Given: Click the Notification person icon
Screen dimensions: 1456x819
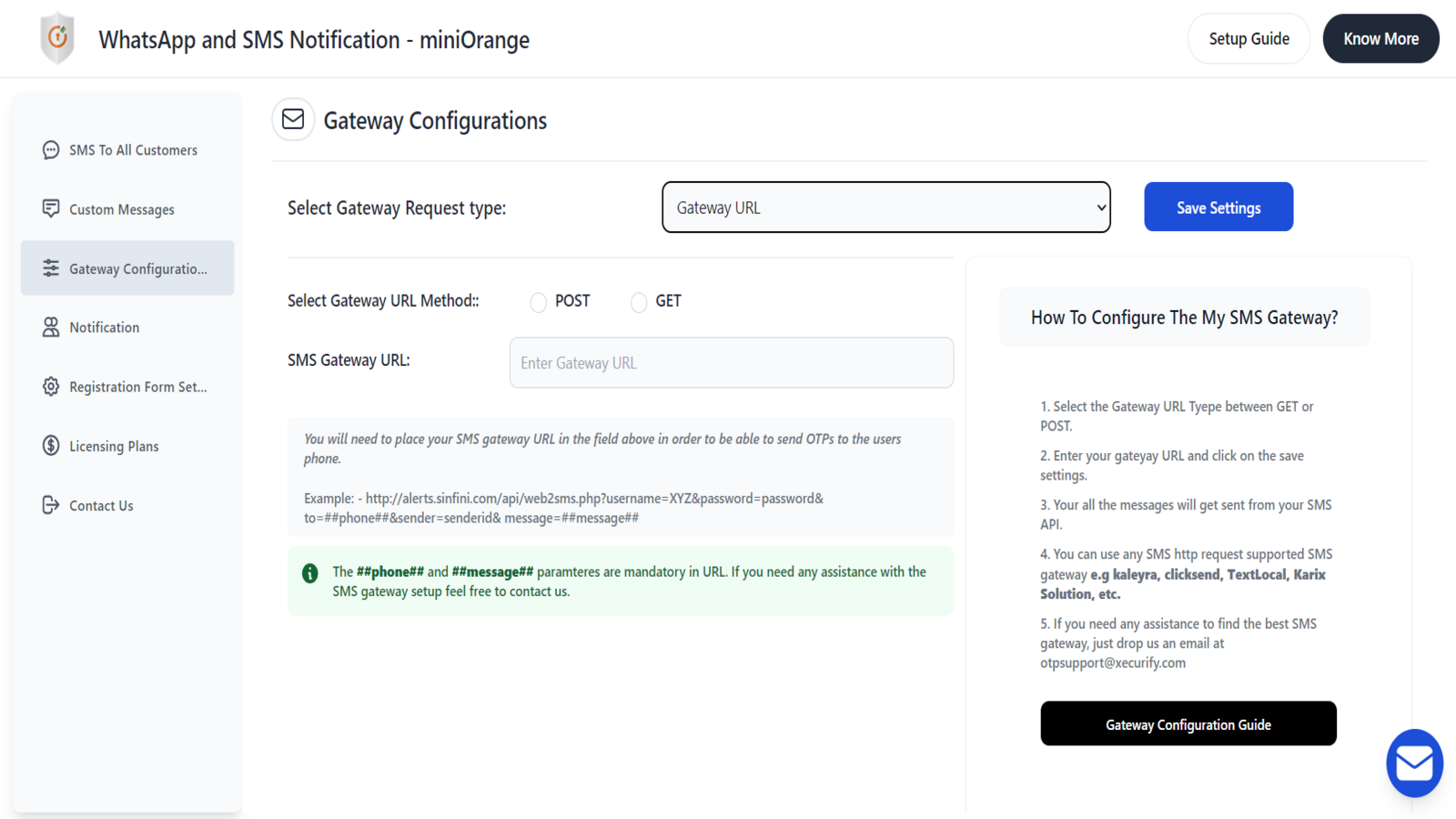Looking at the screenshot, I should click(50, 327).
